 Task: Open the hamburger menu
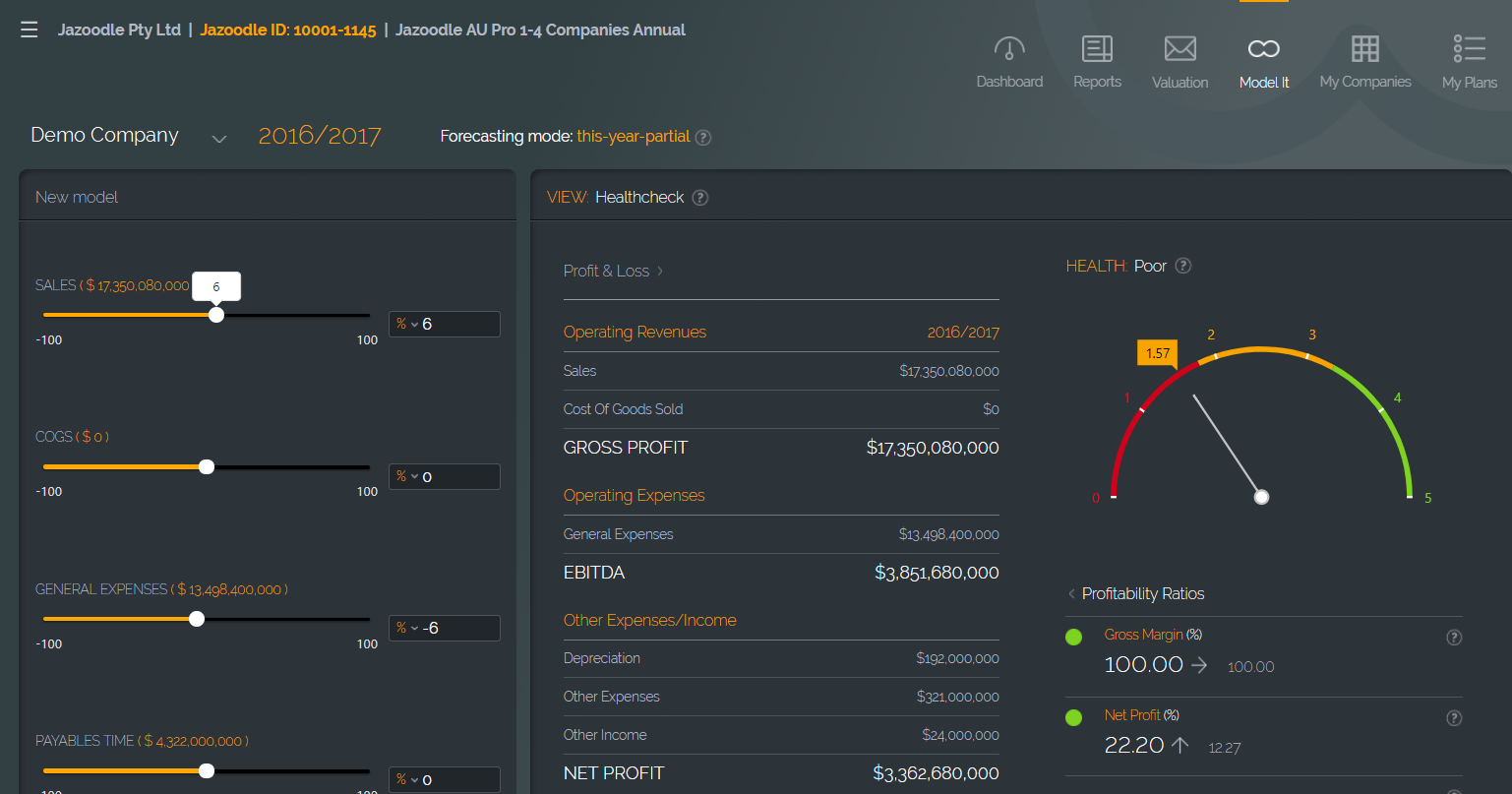point(30,30)
